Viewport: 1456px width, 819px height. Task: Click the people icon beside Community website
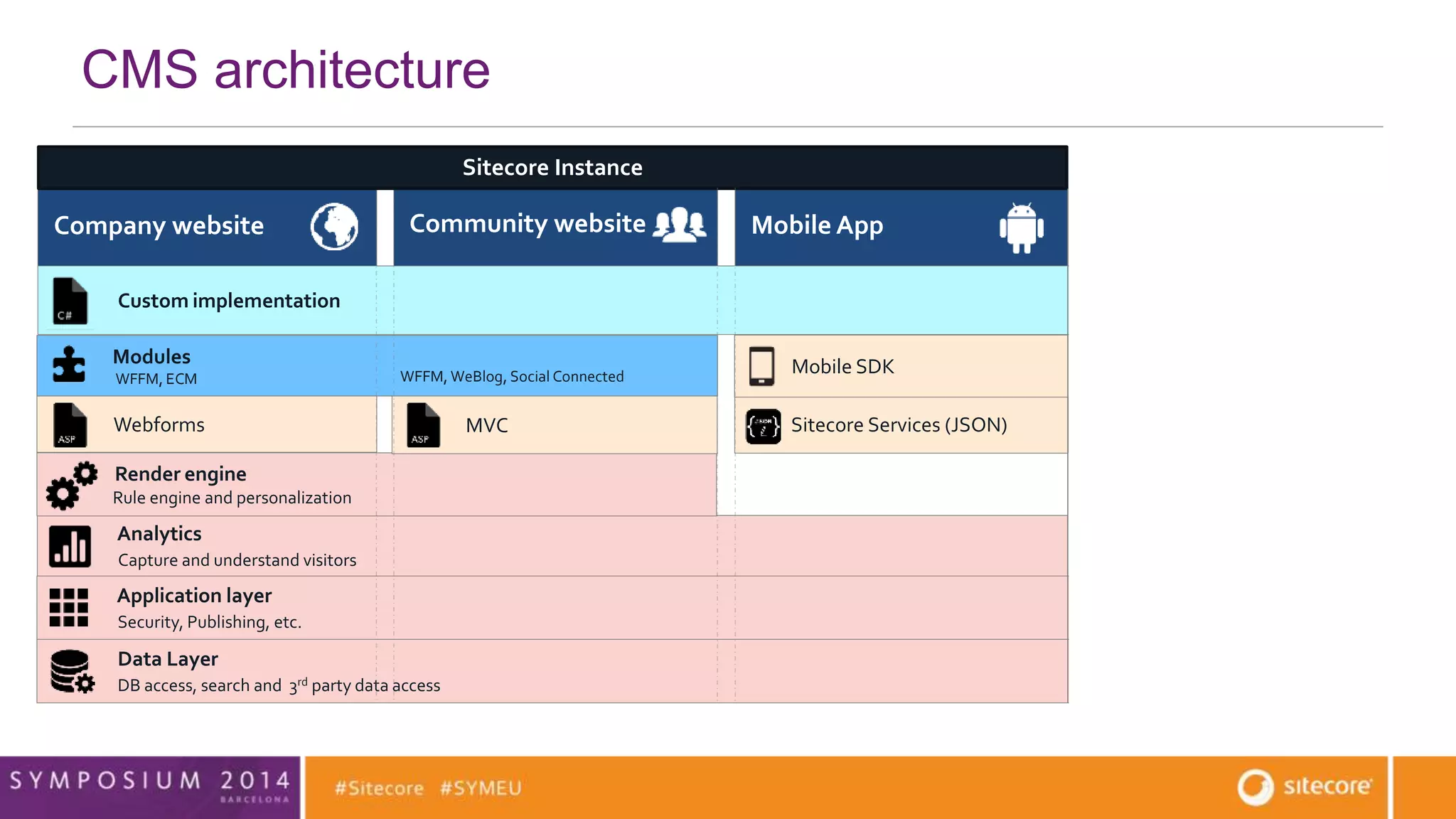(680, 225)
